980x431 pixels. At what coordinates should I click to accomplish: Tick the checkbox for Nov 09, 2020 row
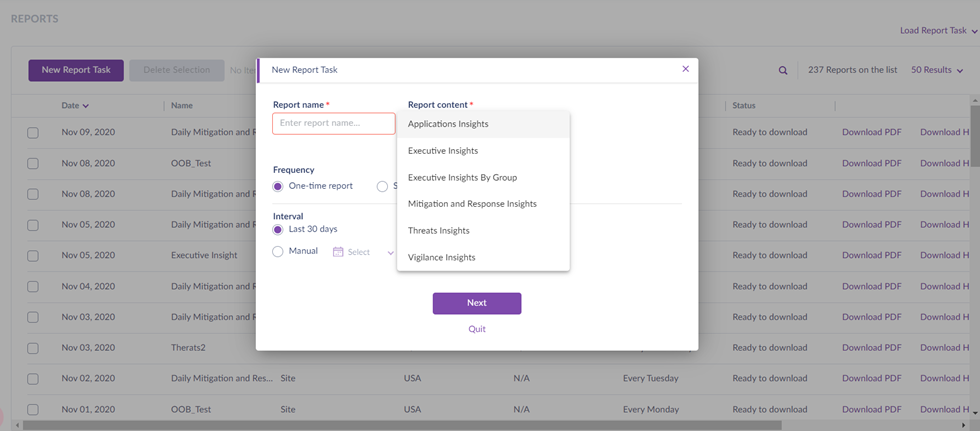[33, 133]
